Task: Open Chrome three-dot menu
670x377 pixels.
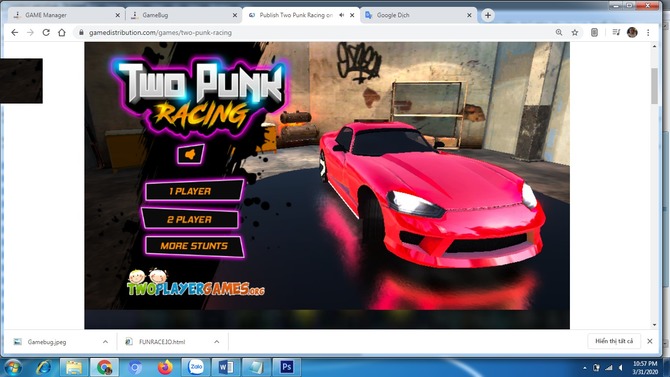Action: point(648,32)
